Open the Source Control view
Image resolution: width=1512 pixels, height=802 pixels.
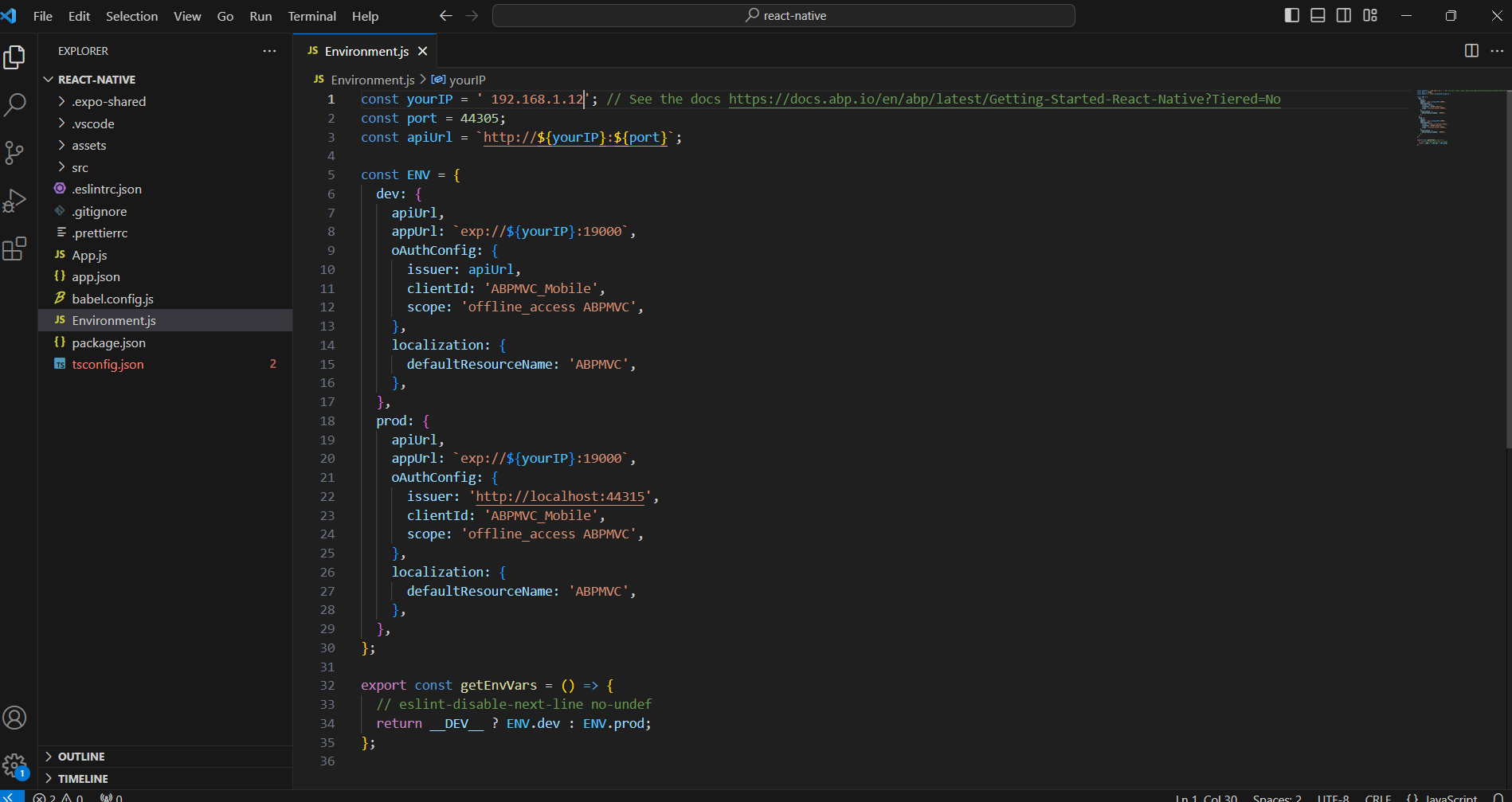[15, 152]
